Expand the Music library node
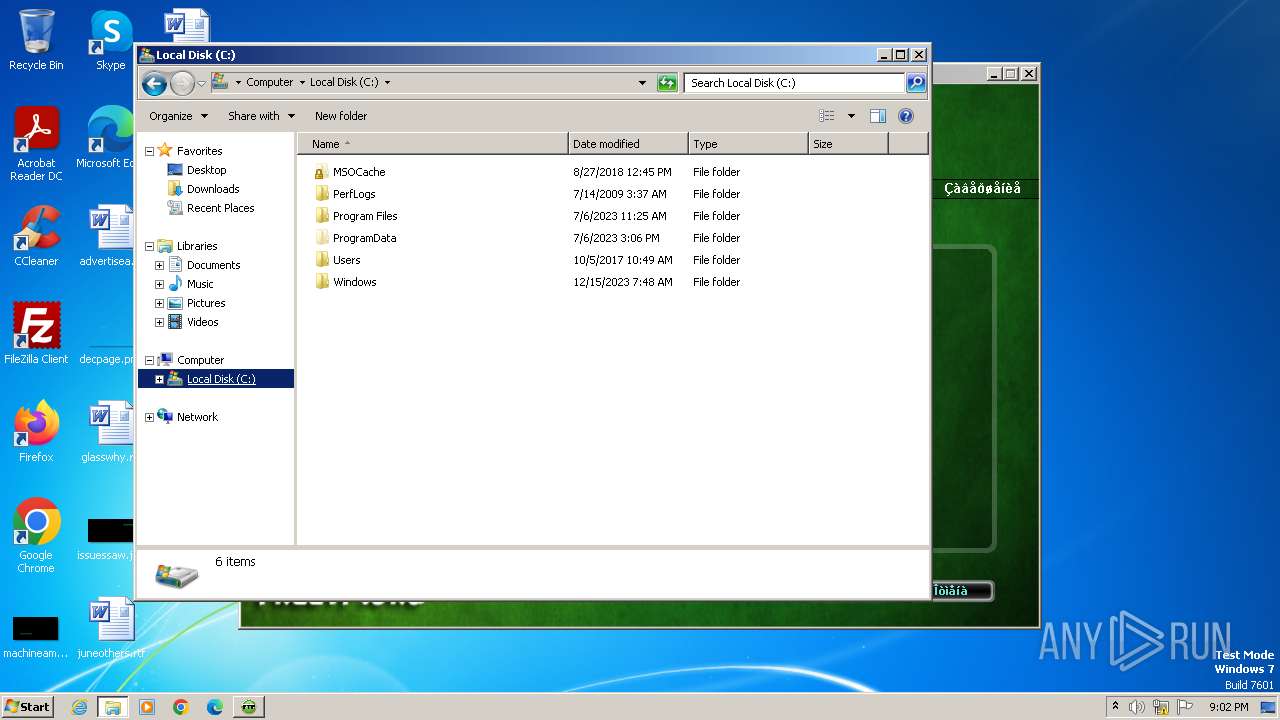Viewport: 1280px width, 720px height. [x=159, y=284]
